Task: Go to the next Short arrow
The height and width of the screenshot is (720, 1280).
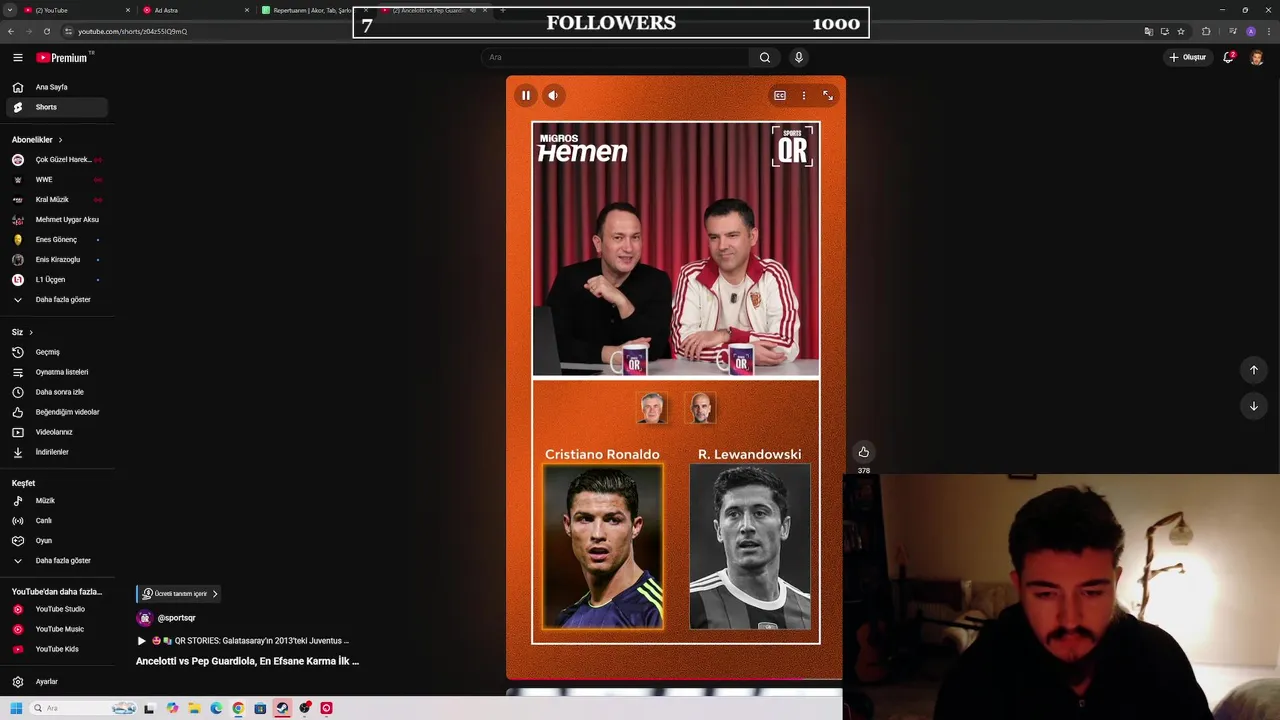Action: click(1254, 406)
